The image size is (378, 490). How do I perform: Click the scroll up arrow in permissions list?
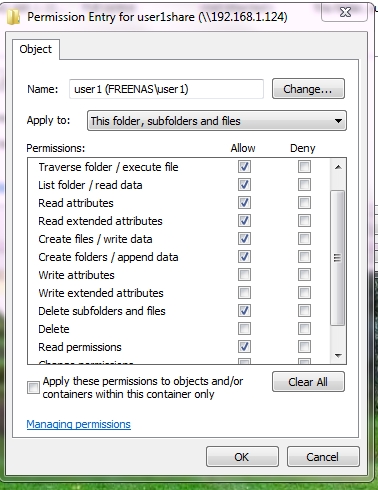pos(338,167)
